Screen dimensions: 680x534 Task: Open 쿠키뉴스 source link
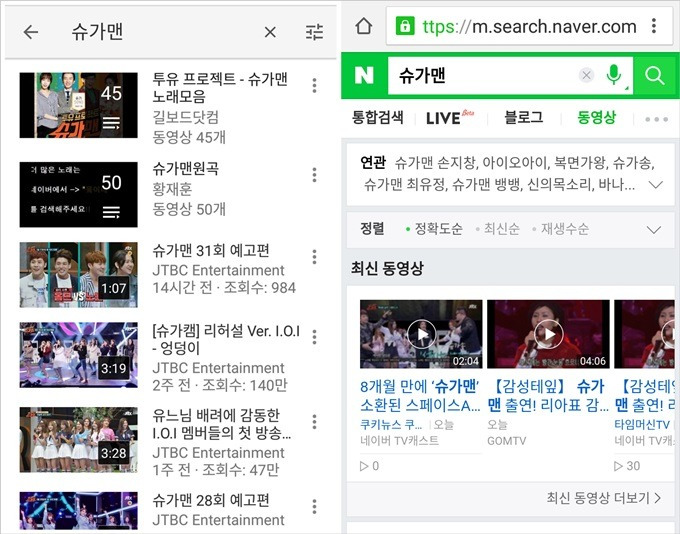(391, 424)
